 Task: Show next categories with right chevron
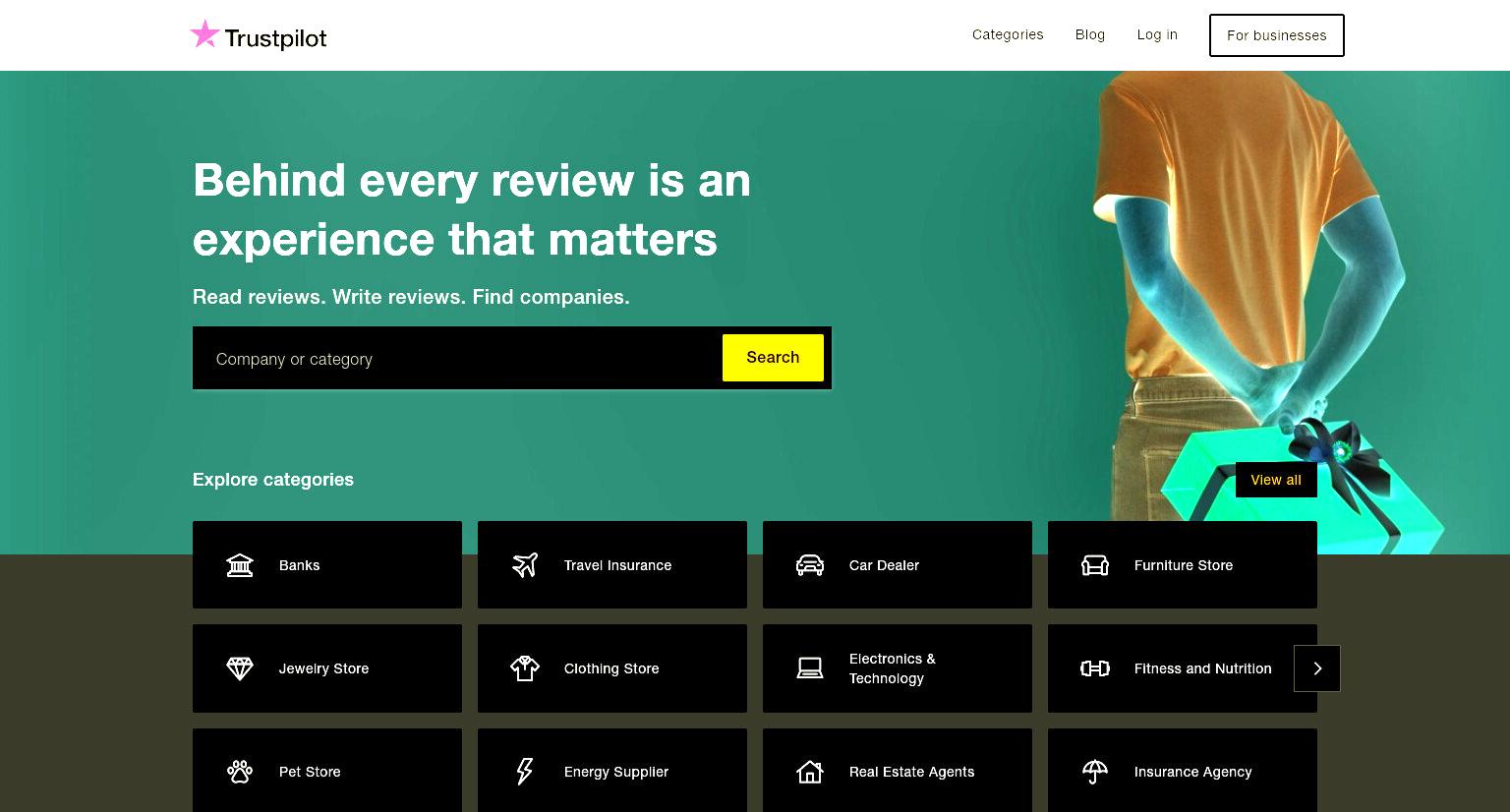pos(1317,668)
